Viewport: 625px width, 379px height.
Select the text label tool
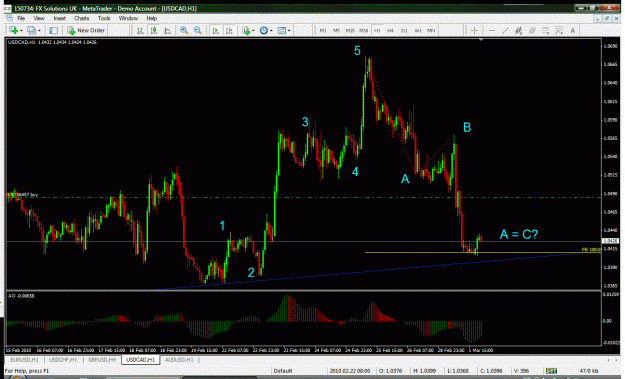pos(573,30)
